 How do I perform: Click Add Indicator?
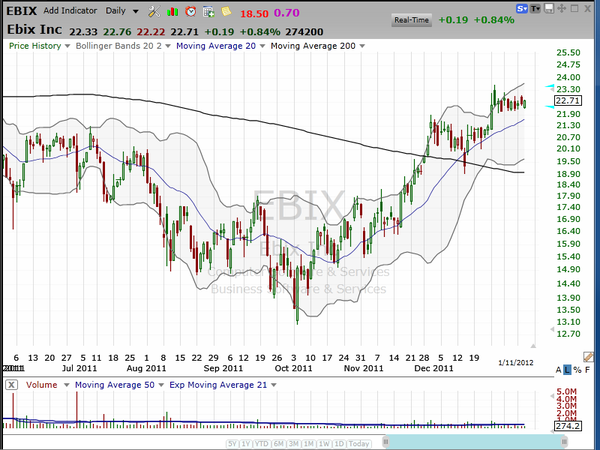pyautogui.click(x=70, y=11)
